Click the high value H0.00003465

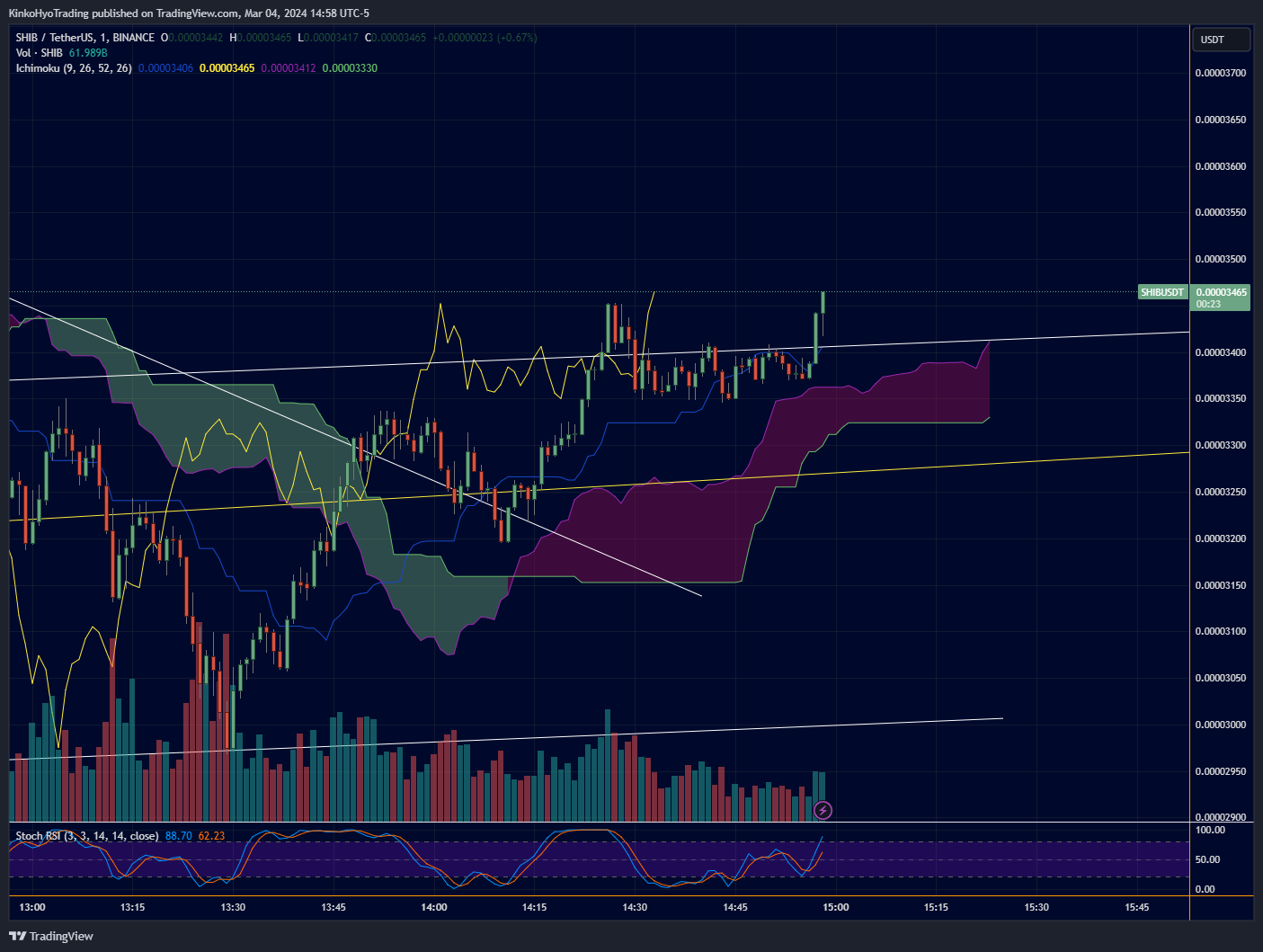261,38
